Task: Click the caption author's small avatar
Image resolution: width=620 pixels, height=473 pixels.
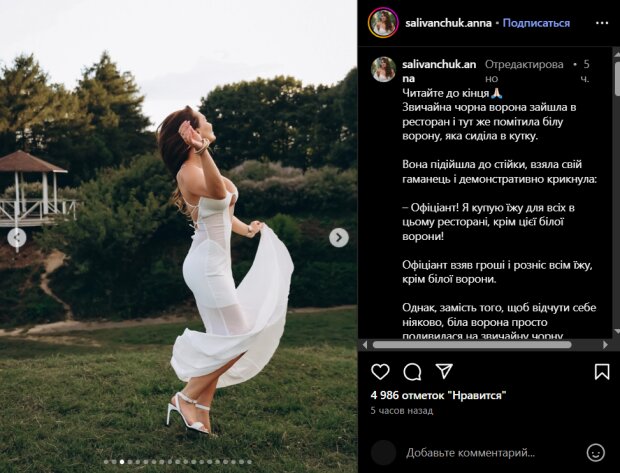Action: coord(383,69)
